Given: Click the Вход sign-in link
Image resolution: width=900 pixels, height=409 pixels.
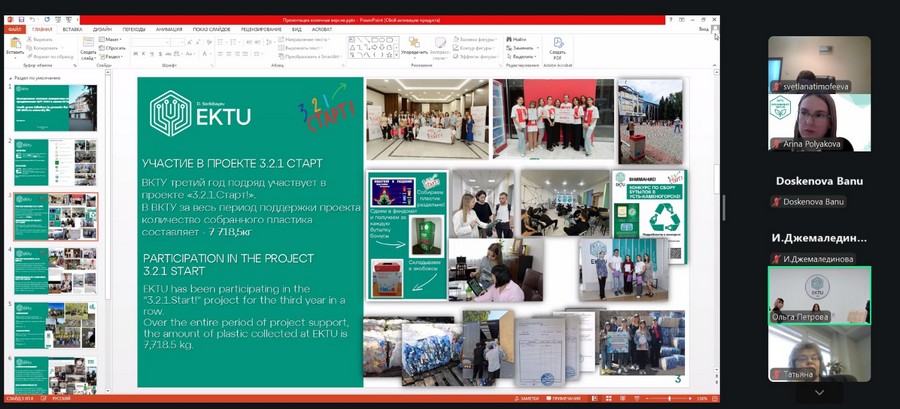Looking at the screenshot, I should point(703,29).
